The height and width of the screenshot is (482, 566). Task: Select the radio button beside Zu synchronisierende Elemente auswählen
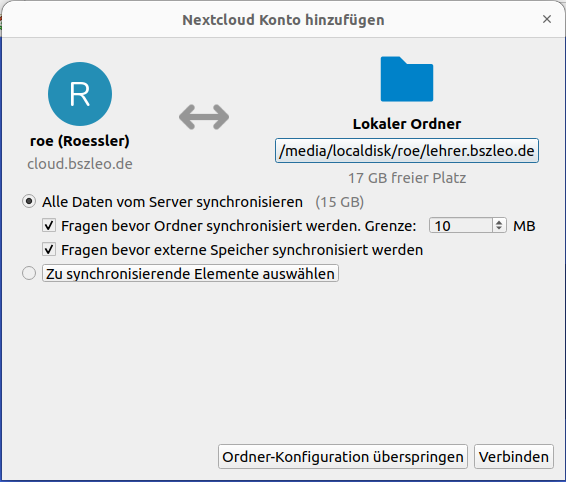(29, 273)
